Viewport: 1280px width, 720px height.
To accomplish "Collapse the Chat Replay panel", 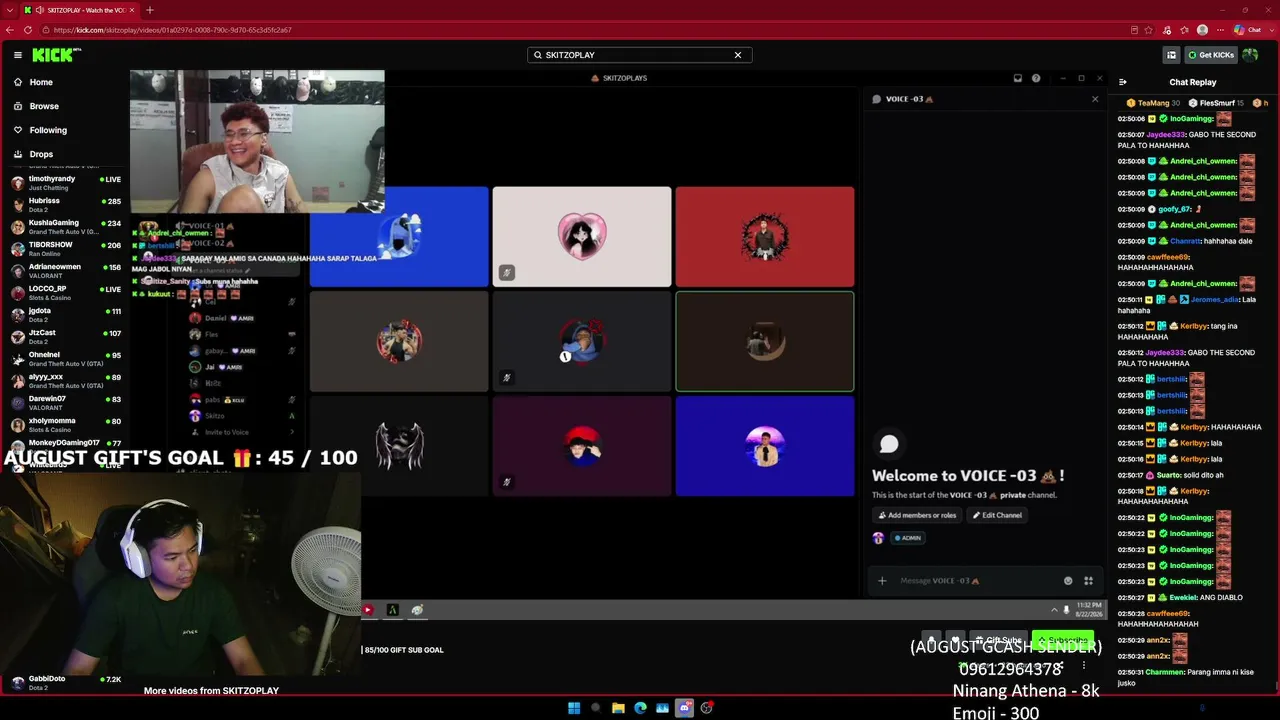I will click(x=1122, y=82).
